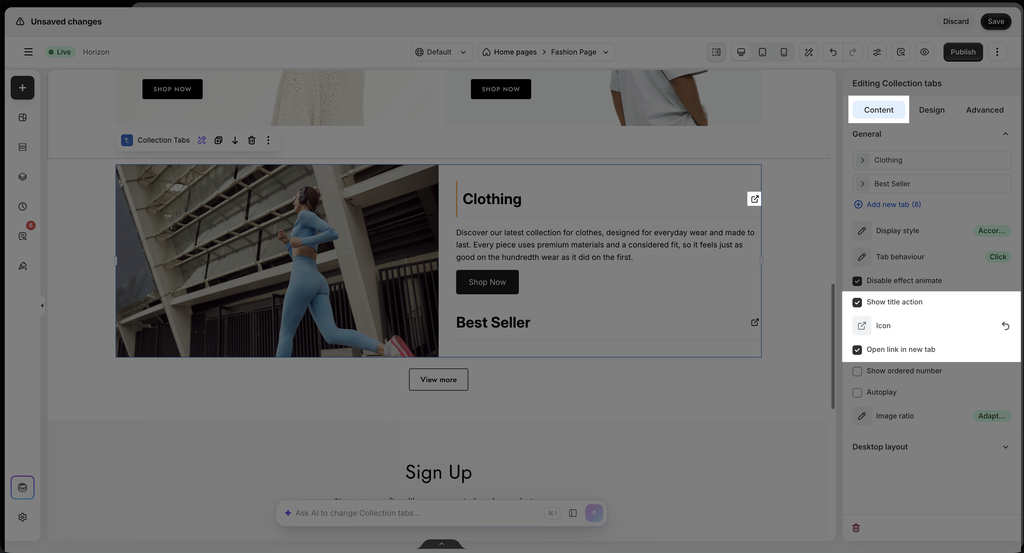
Task: Click the Best Seller accordion title
Action: (x=493, y=323)
